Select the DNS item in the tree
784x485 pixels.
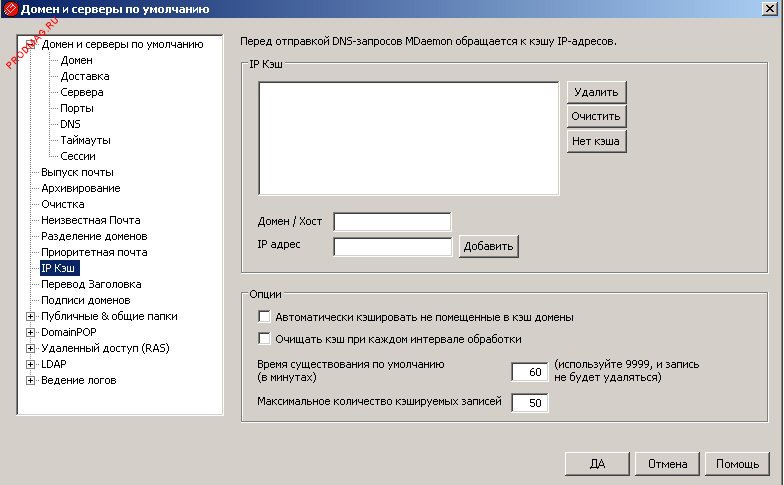(70, 124)
